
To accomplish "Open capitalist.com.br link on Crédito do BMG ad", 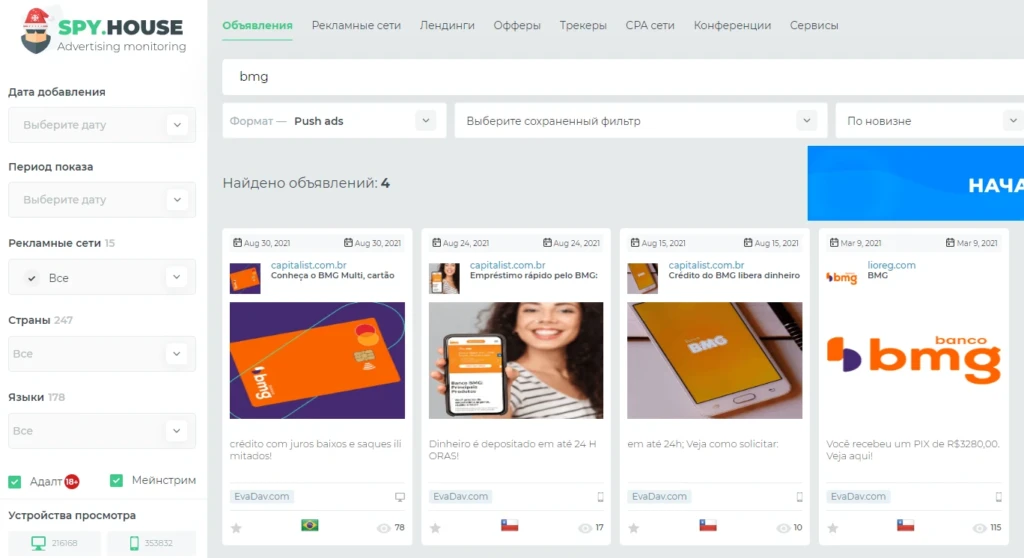I will tap(706, 265).
